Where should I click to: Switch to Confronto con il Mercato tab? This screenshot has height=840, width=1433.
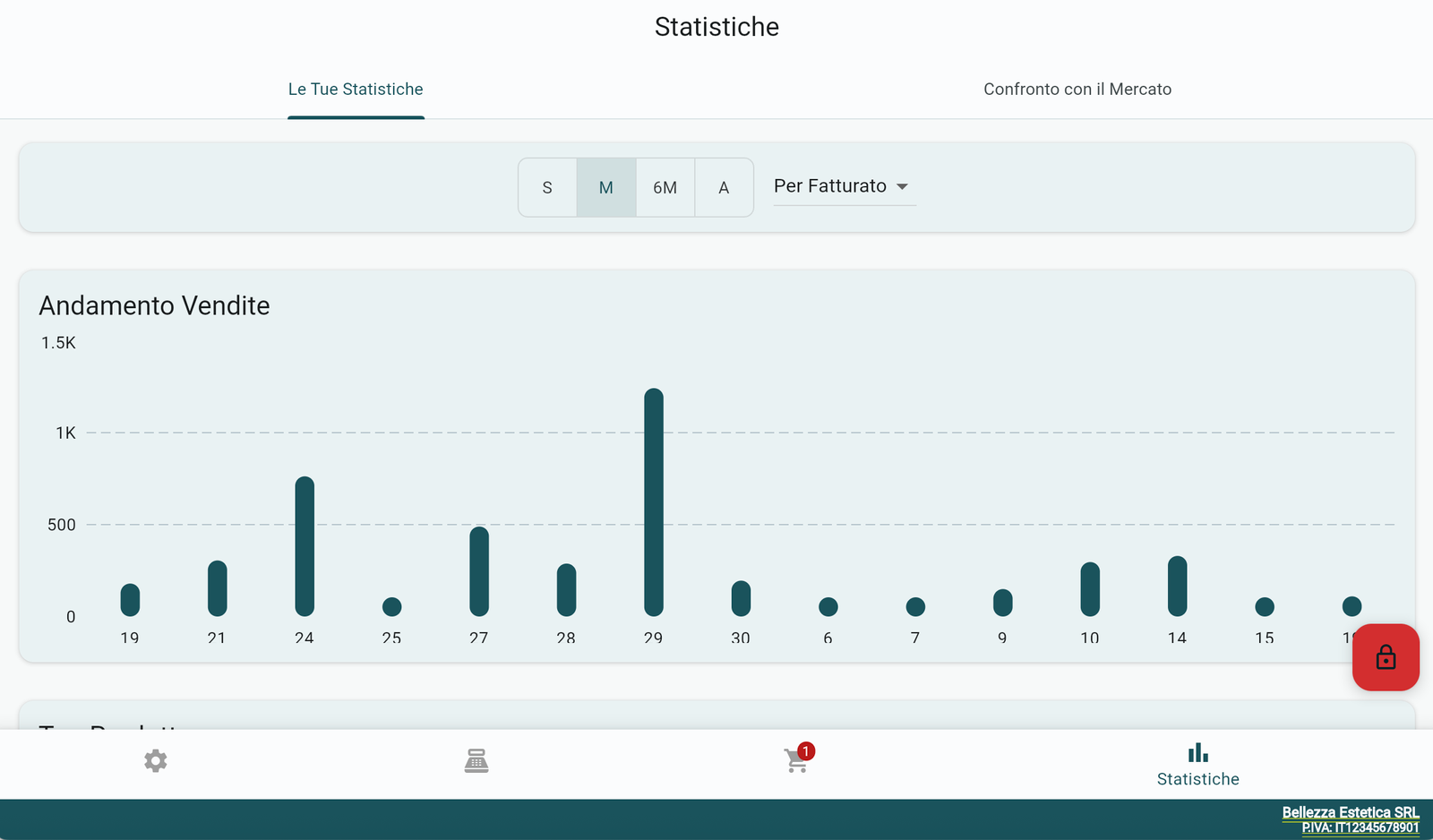(x=1077, y=89)
